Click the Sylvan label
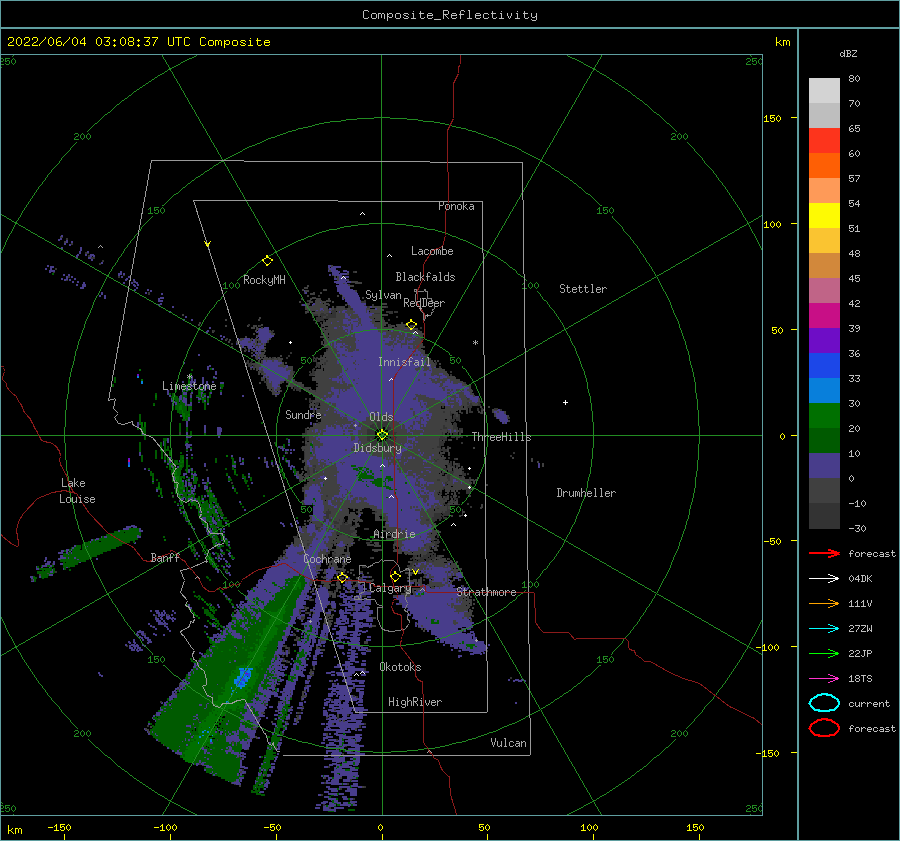 coord(383,295)
